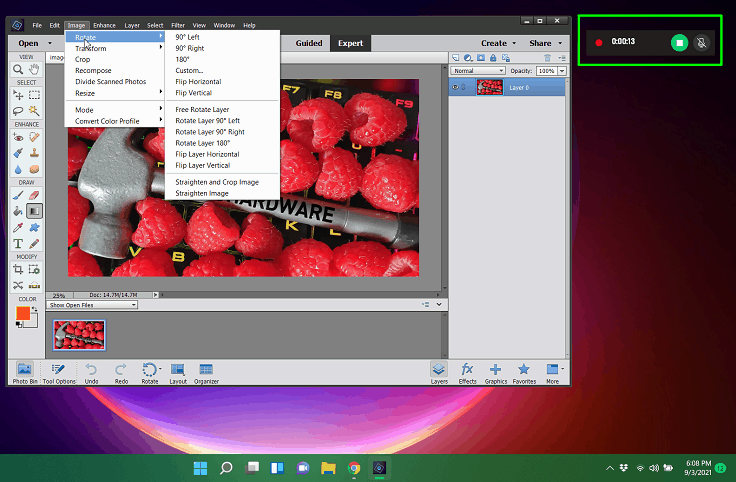The height and width of the screenshot is (482, 736).
Task: Toggle microphone mute in the recorder
Action: tap(701, 43)
